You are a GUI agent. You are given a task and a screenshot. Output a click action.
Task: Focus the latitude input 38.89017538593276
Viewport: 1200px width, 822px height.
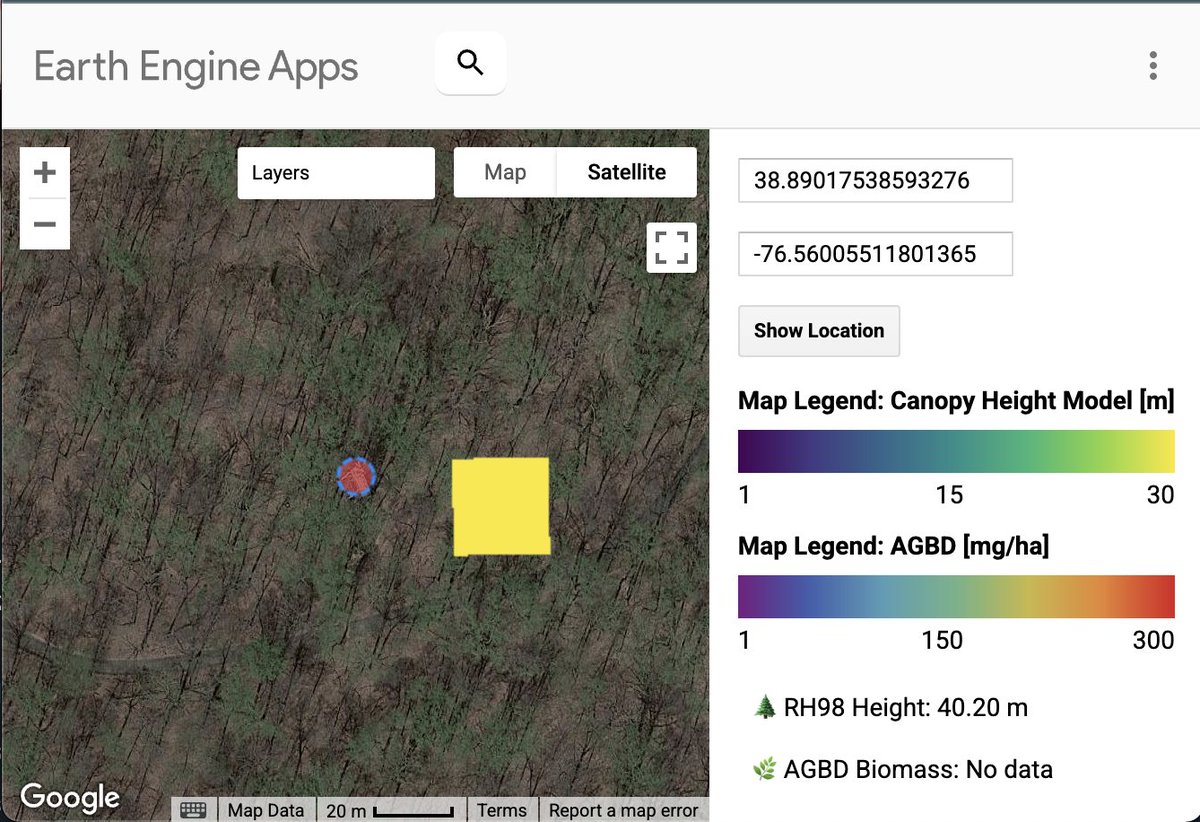875,181
